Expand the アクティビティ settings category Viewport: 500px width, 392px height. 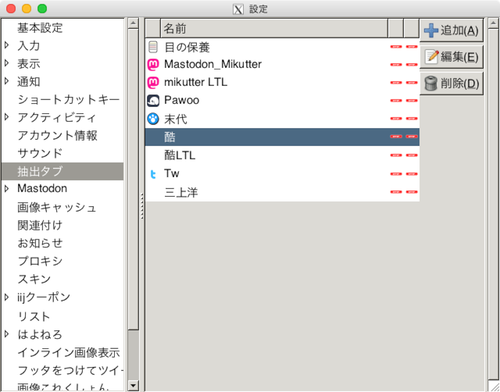tap(7, 117)
